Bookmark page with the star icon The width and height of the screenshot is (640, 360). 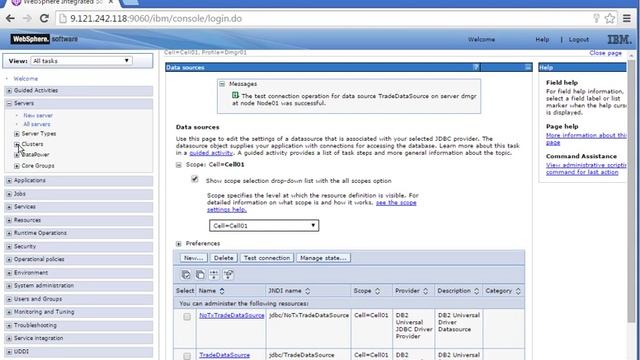click(x=610, y=18)
